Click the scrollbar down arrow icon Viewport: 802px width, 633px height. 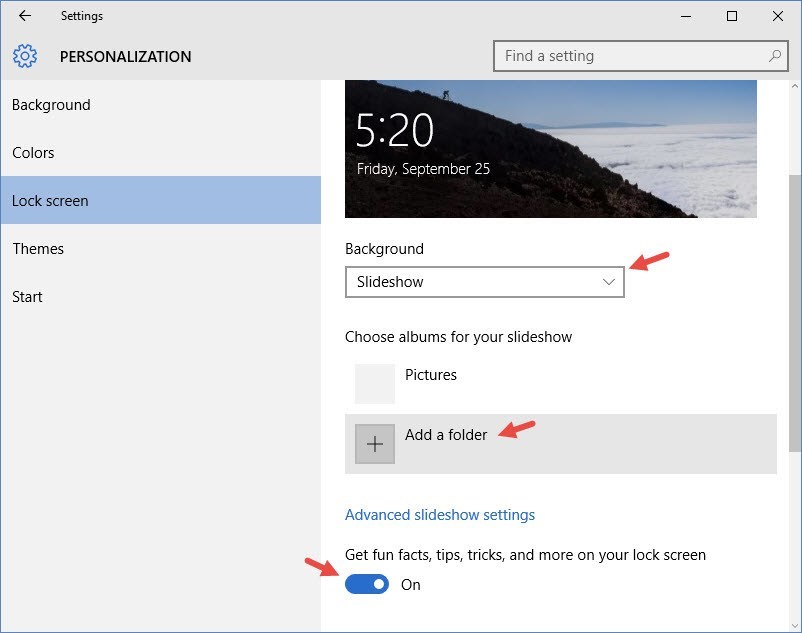point(794,624)
